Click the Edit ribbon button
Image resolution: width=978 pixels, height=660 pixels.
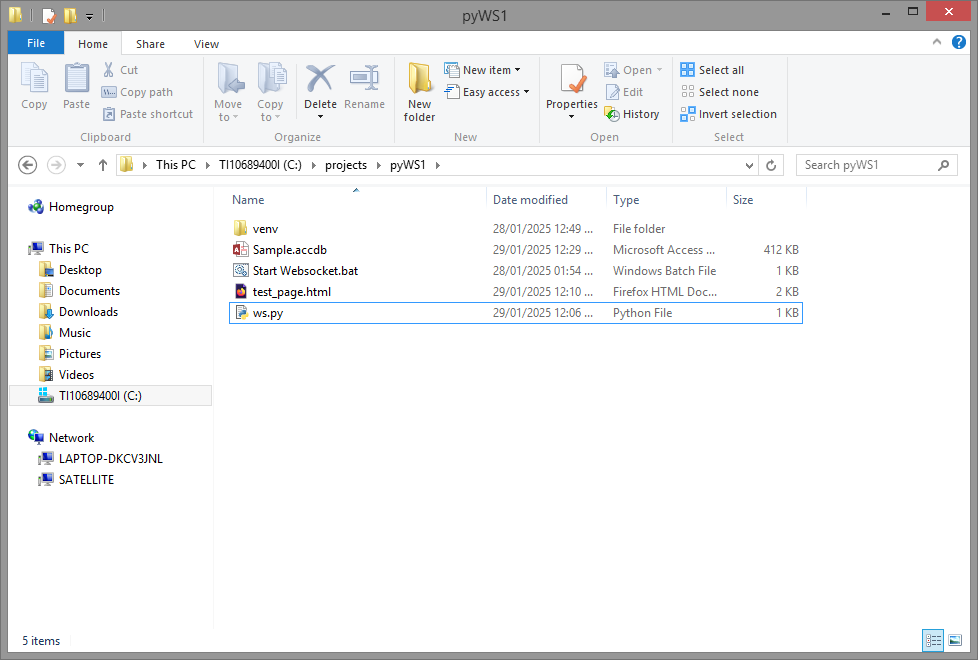click(624, 92)
